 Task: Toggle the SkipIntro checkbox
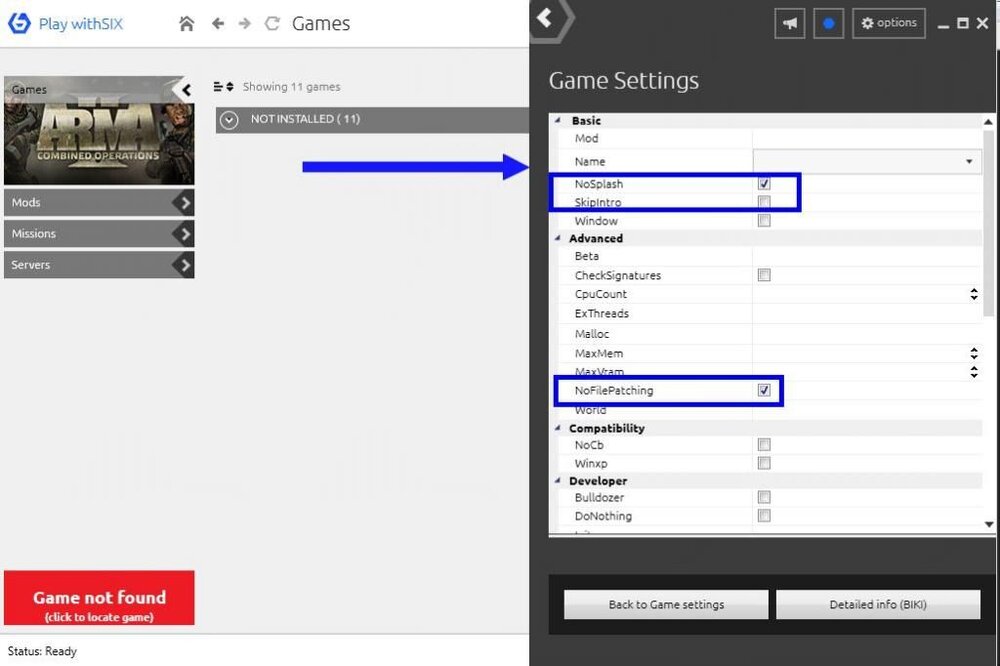tap(764, 202)
